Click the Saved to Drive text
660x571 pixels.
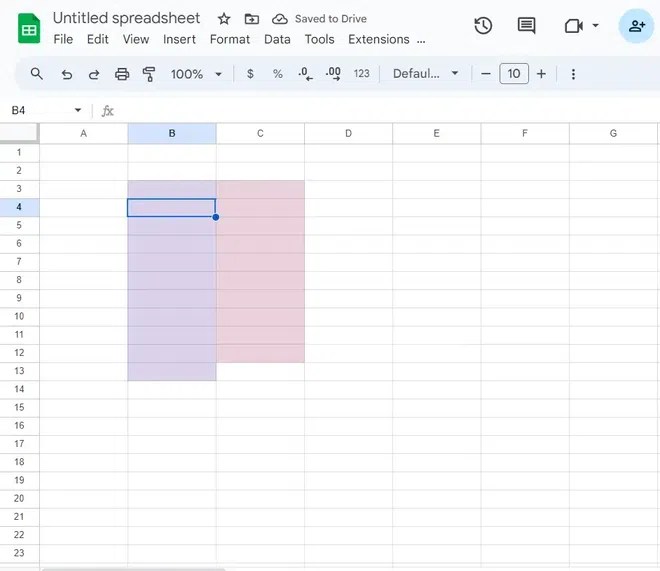click(x=330, y=19)
